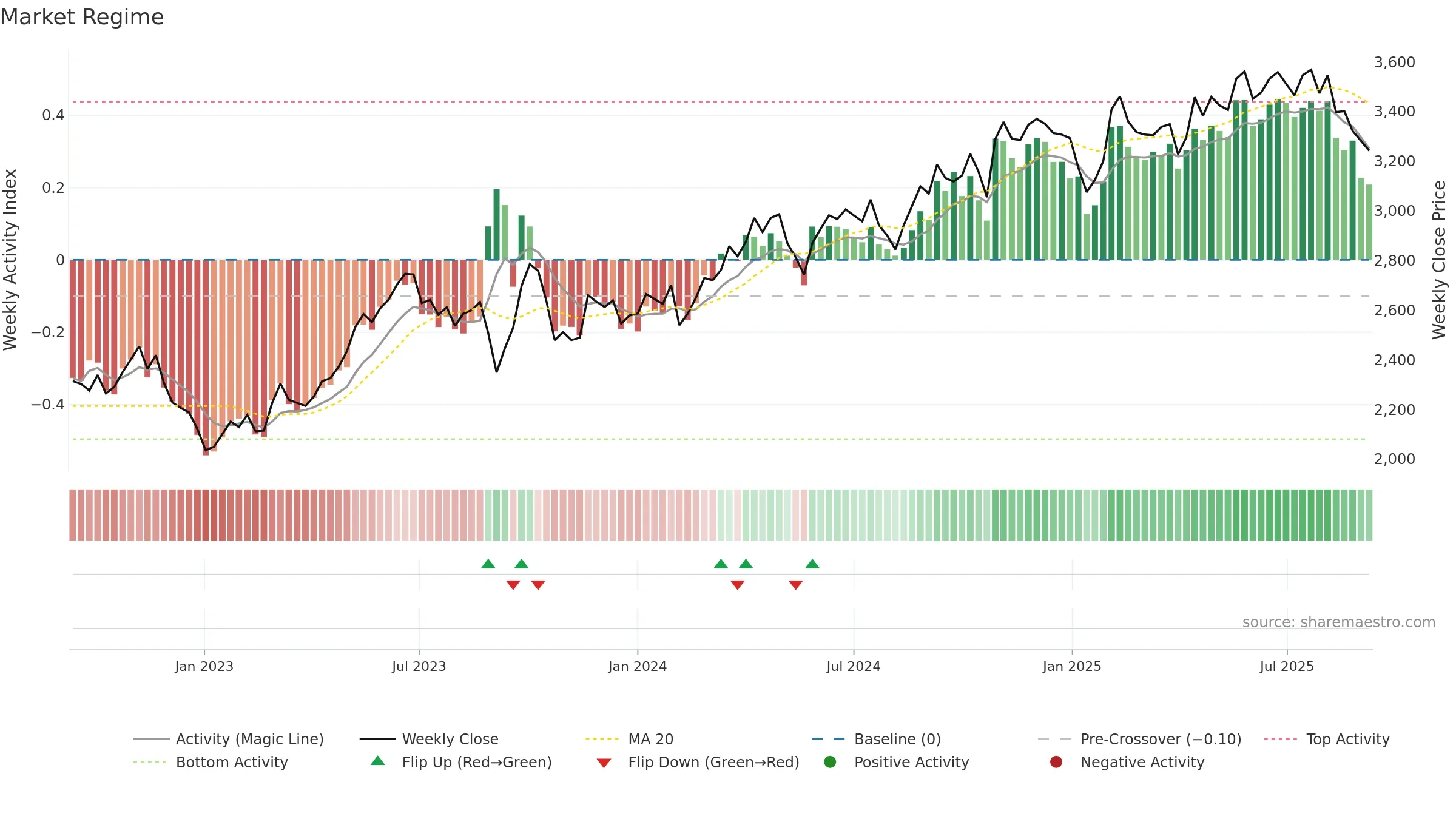Viewport: 1456px width, 819px height.
Task: Click the 0.2 tick on the activity axis
Action: 53,188
